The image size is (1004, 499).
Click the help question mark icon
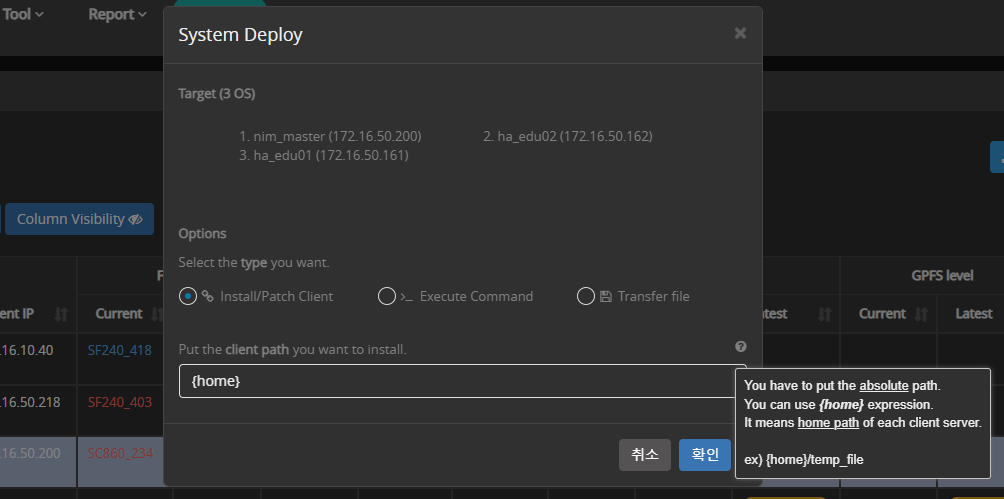(x=740, y=347)
